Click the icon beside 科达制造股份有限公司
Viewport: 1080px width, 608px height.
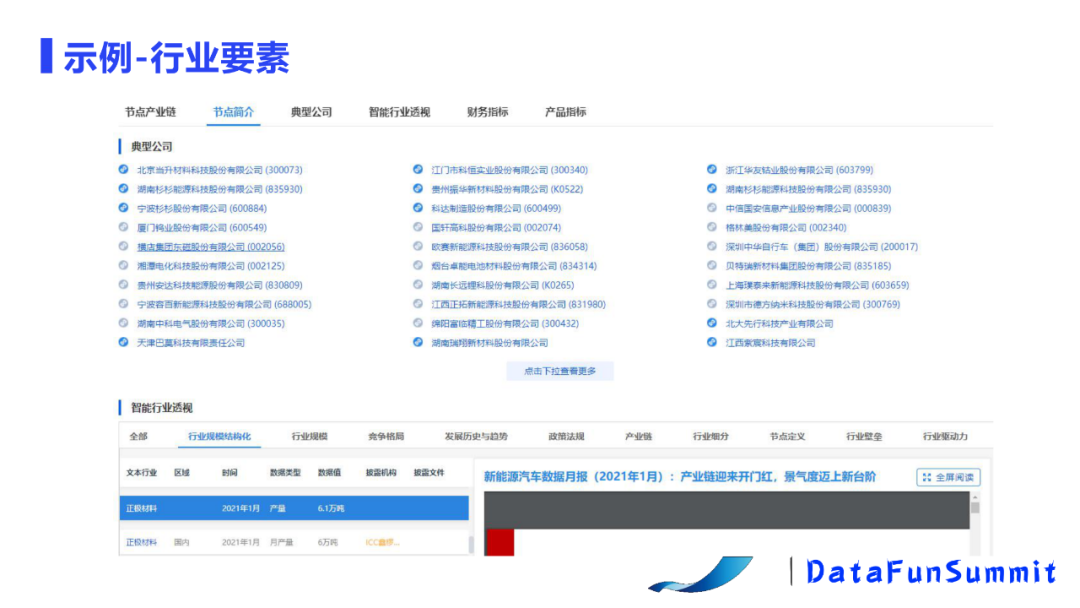click(x=417, y=208)
